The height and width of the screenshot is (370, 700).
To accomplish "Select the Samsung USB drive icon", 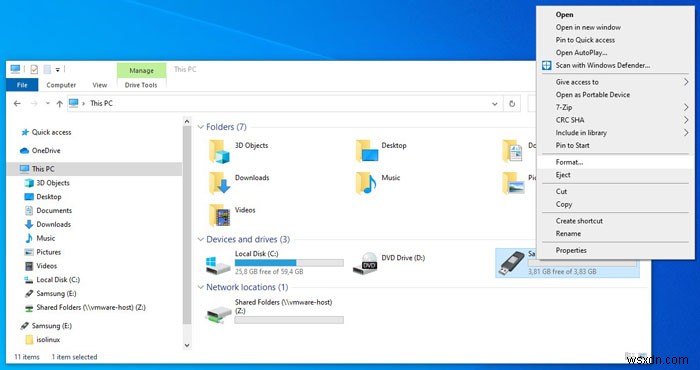I will 511,263.
